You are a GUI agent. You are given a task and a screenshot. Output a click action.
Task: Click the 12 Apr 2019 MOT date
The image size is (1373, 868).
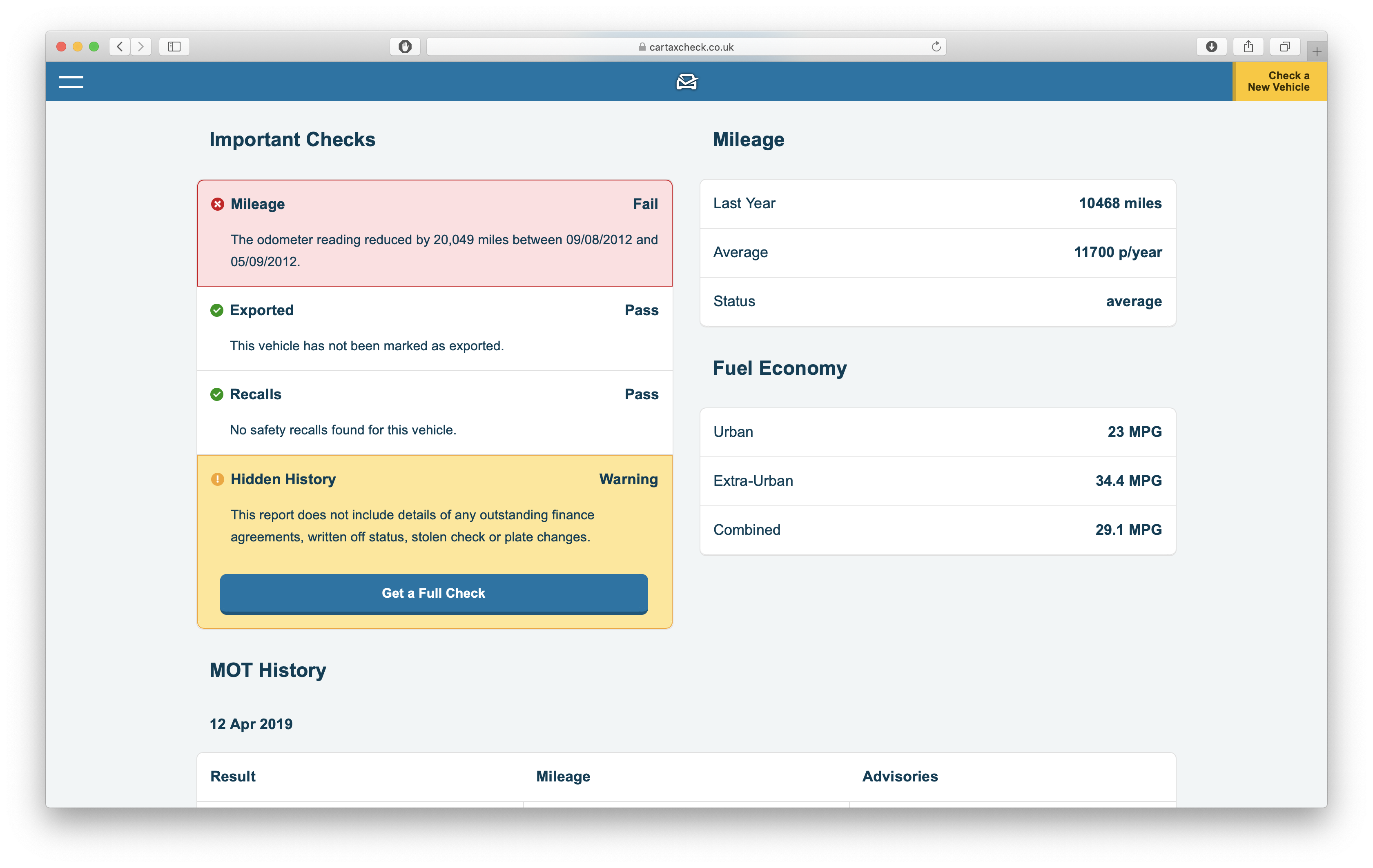tap(251, 724)
